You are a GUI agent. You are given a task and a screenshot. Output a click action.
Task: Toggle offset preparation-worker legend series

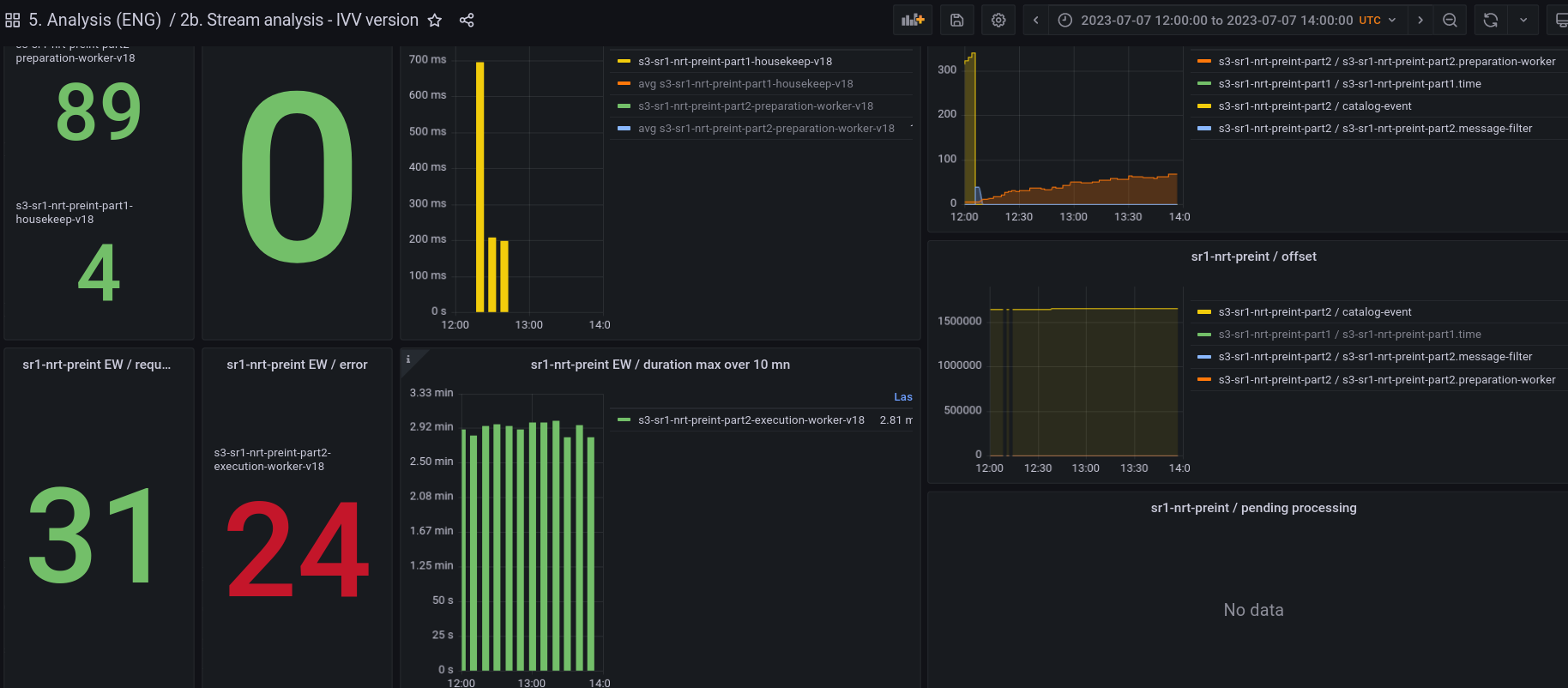pos(1387,380)
